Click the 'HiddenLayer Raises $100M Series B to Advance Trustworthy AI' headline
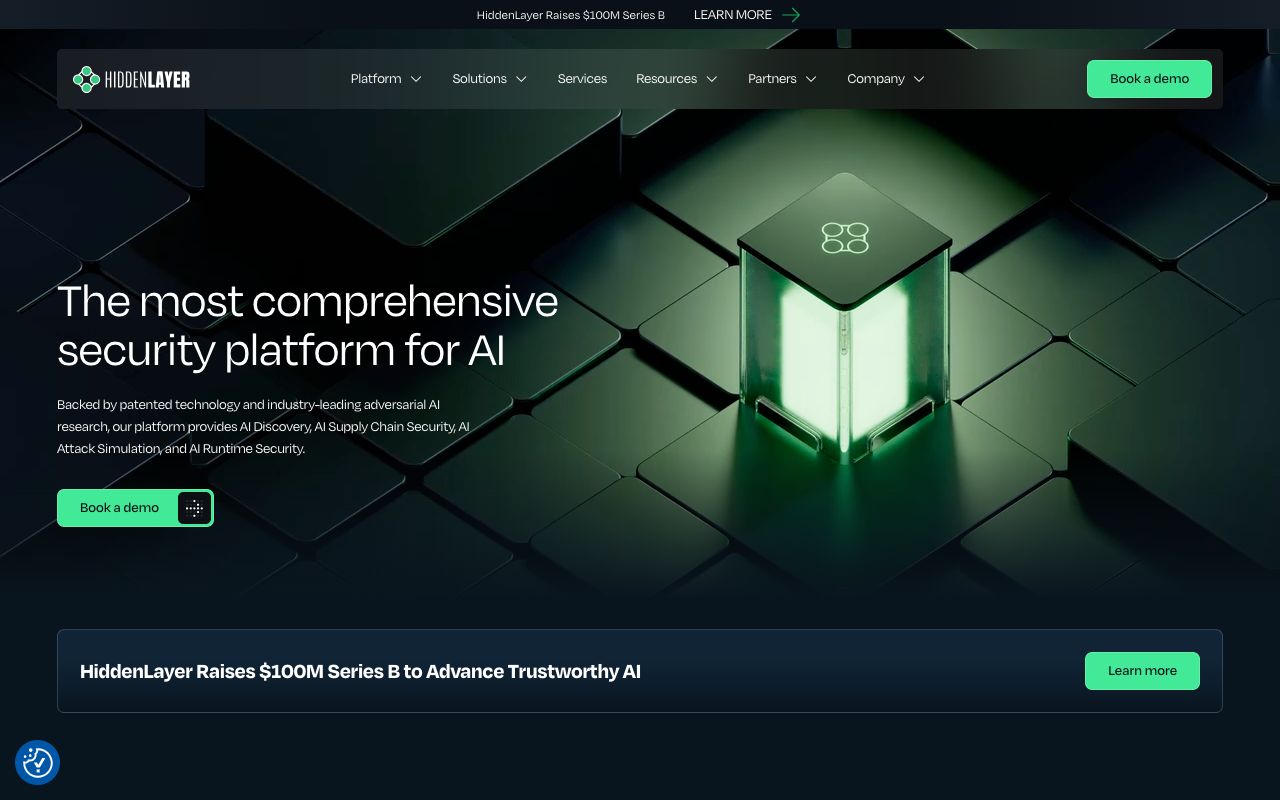Viewport: 1280px width, 800px height. click(360, 671)
